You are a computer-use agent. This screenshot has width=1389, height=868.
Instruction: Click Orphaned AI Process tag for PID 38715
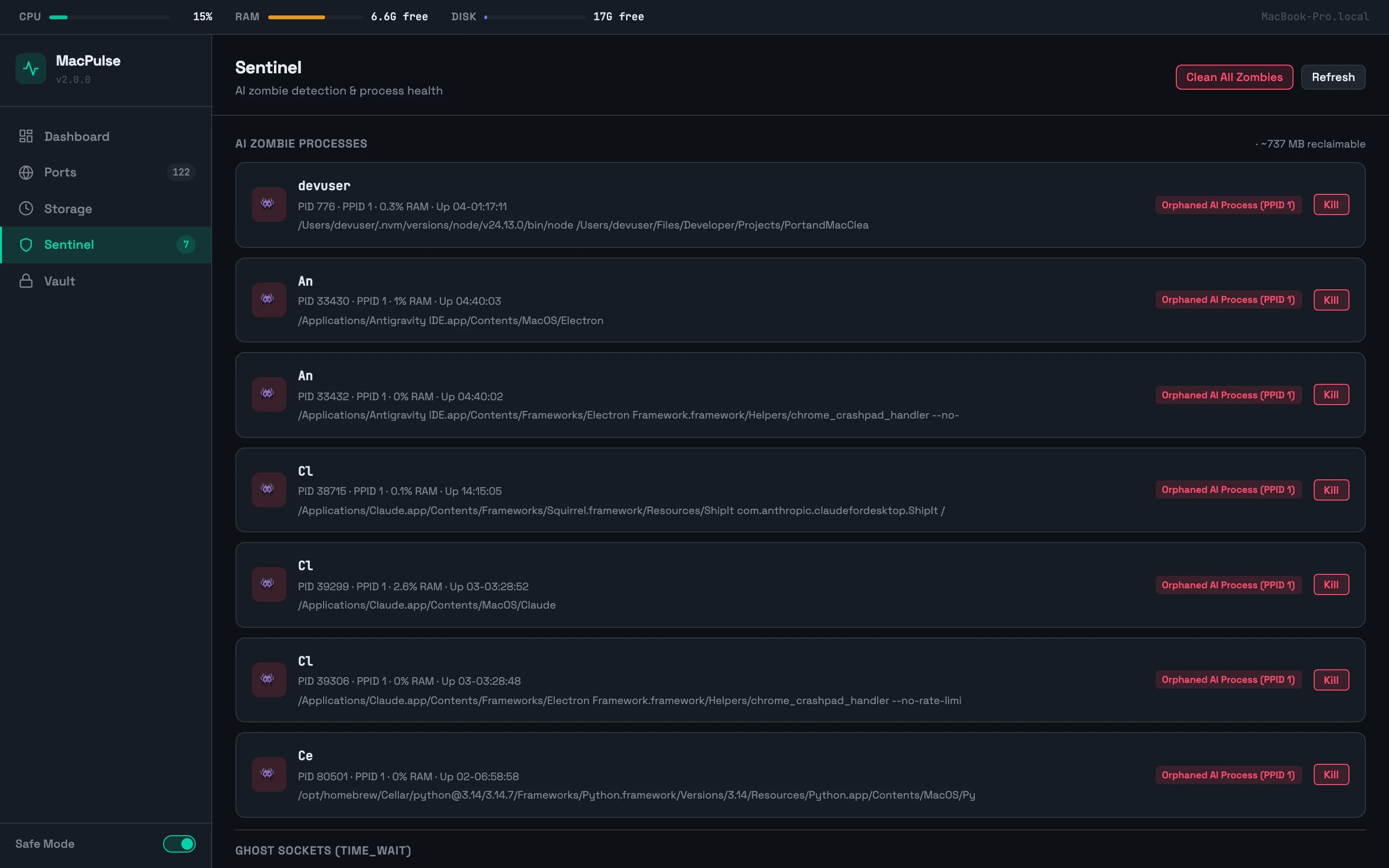[x=1228, y=489]
